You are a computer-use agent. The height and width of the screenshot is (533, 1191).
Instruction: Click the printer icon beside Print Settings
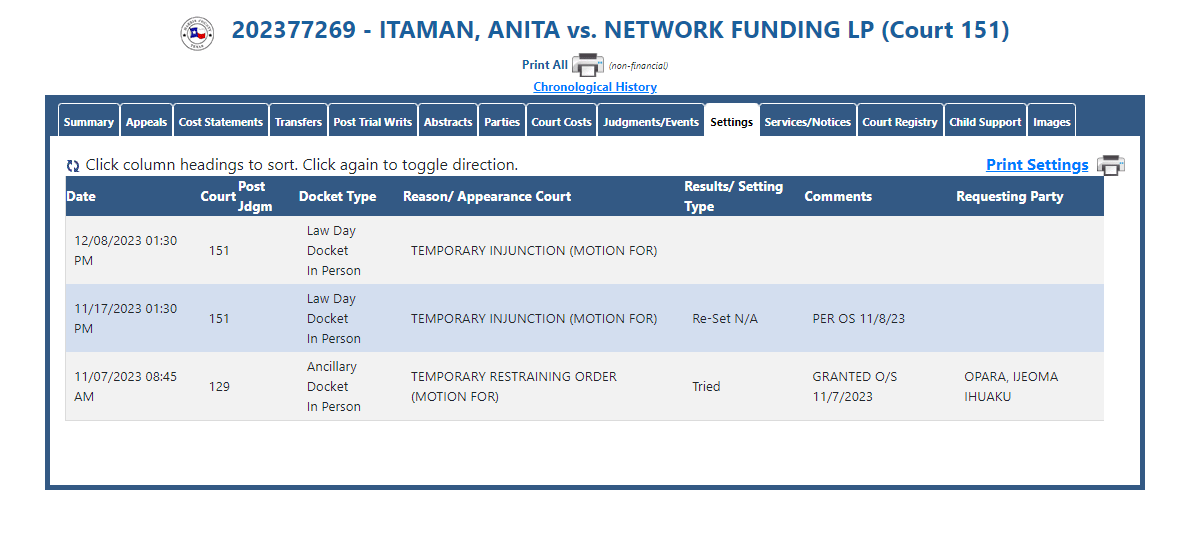tap(1110, 165)
